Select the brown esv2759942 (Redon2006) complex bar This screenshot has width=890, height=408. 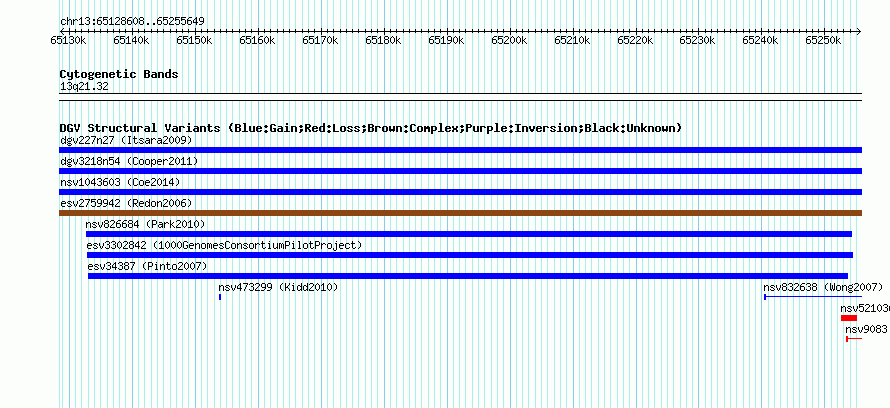pyautogui.click(x=460, y=213)
